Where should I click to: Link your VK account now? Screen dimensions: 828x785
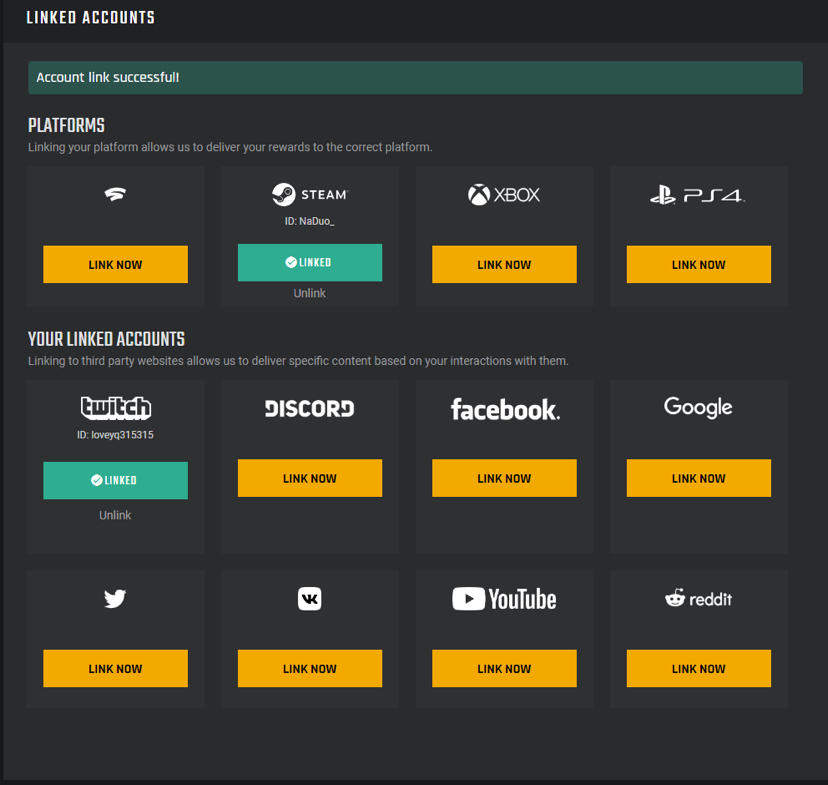310,669
